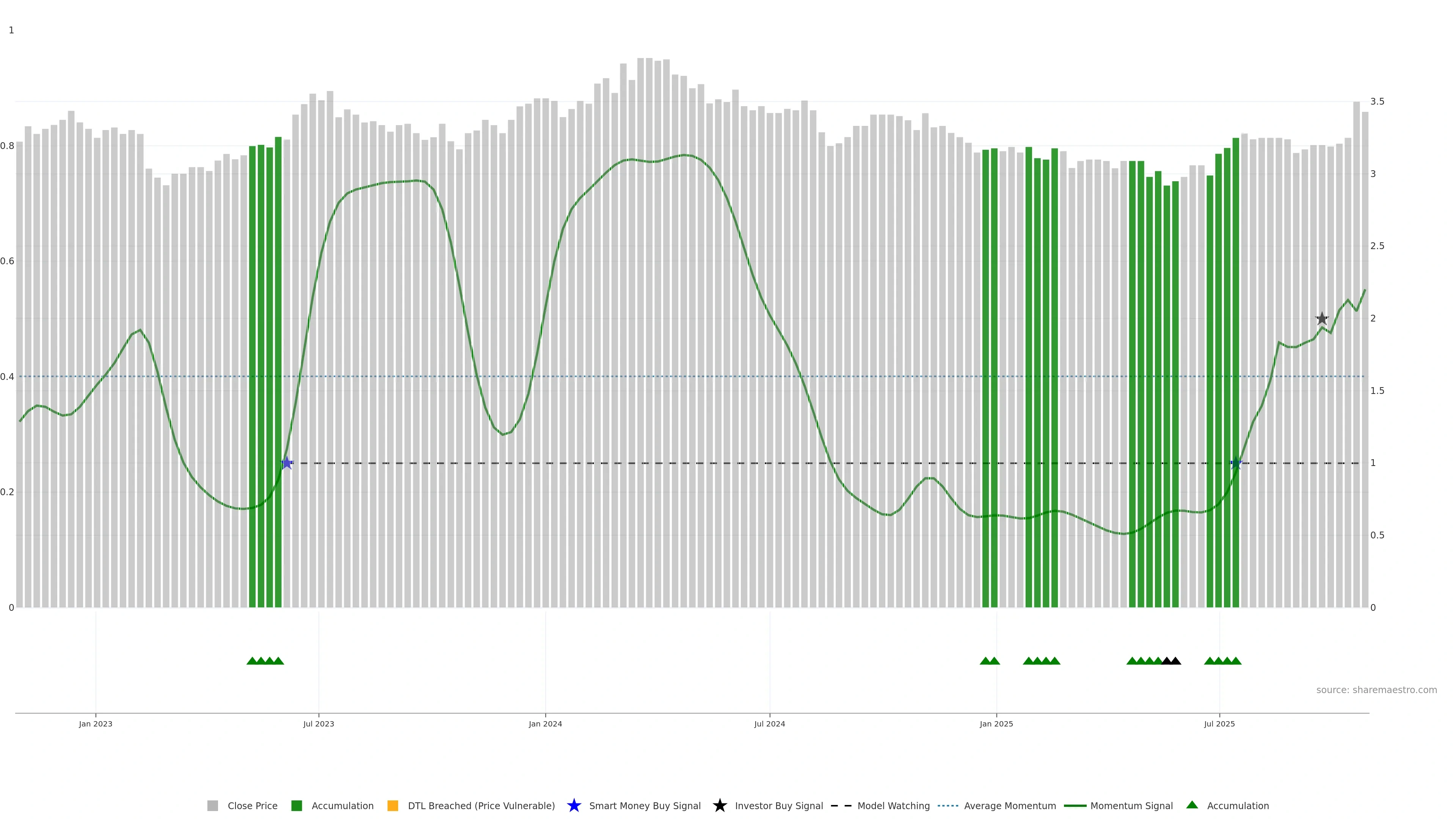Toggle the Momentum Signal legend entry
1456x819 pixels.
click(x=1131, y=805)
